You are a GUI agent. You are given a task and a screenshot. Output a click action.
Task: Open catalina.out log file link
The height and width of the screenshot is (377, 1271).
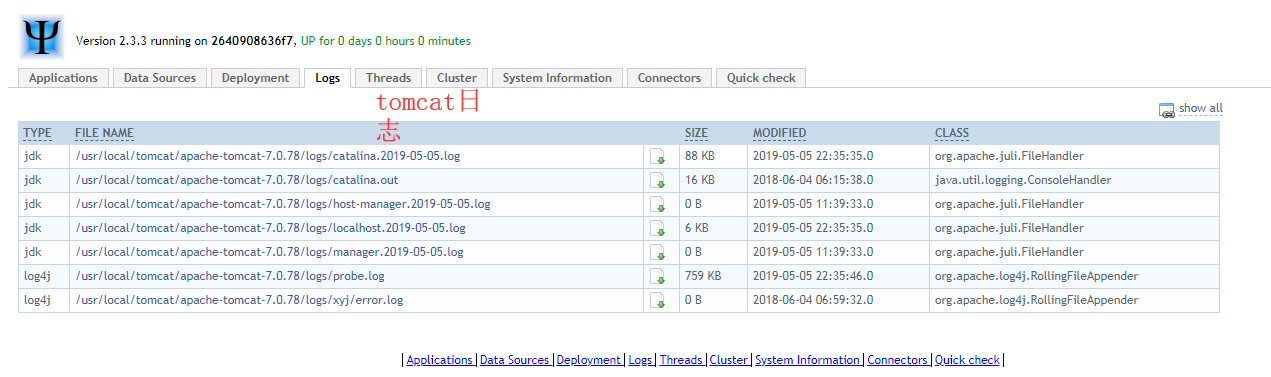coord(237,180)
